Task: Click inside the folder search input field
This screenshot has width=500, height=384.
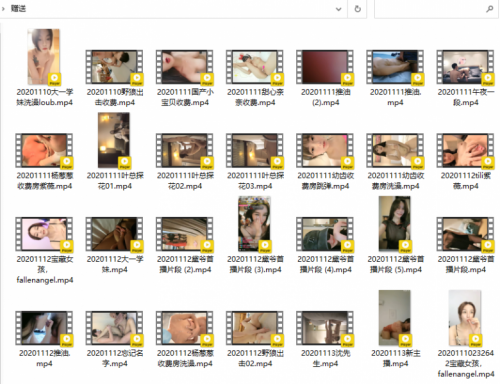Action: coord(430,9)
